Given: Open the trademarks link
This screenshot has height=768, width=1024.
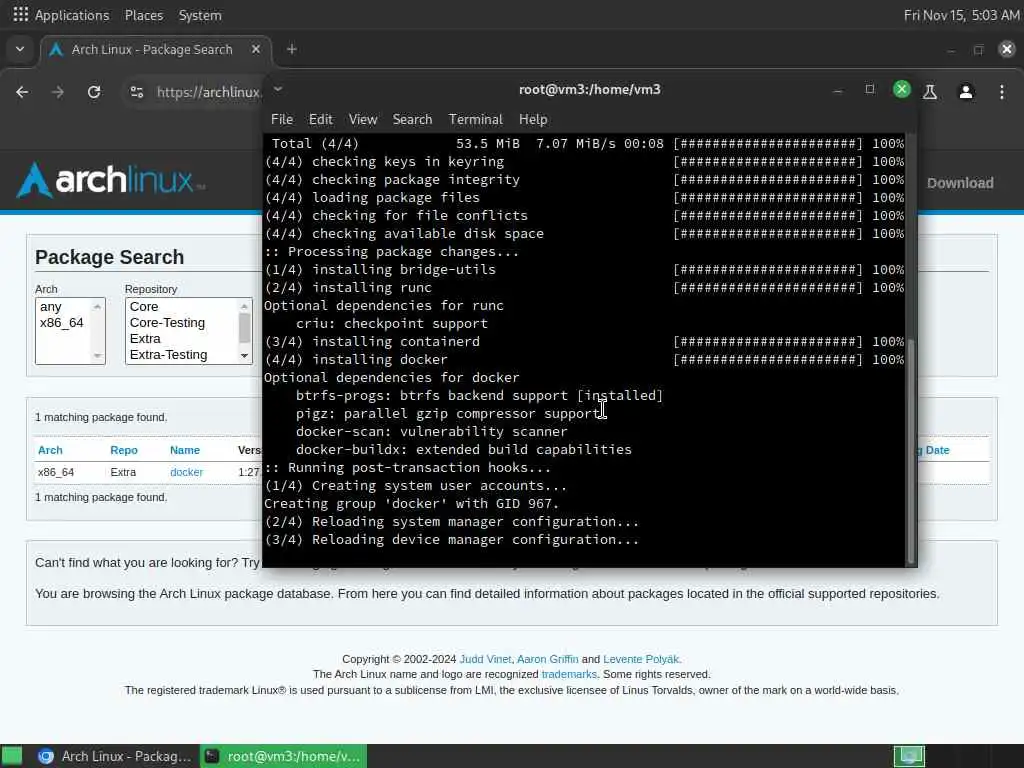Looking at the screenshot, I should (569, 674).
